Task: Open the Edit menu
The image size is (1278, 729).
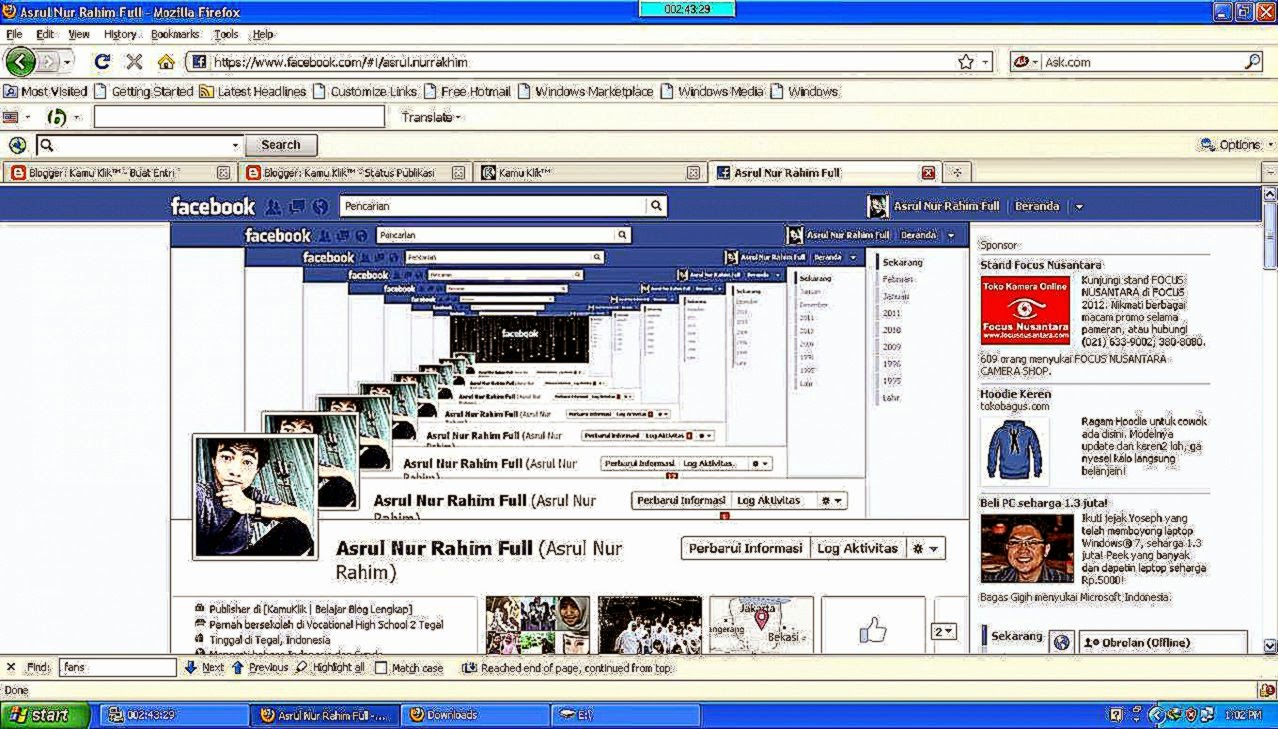Action: coord(45,34)
